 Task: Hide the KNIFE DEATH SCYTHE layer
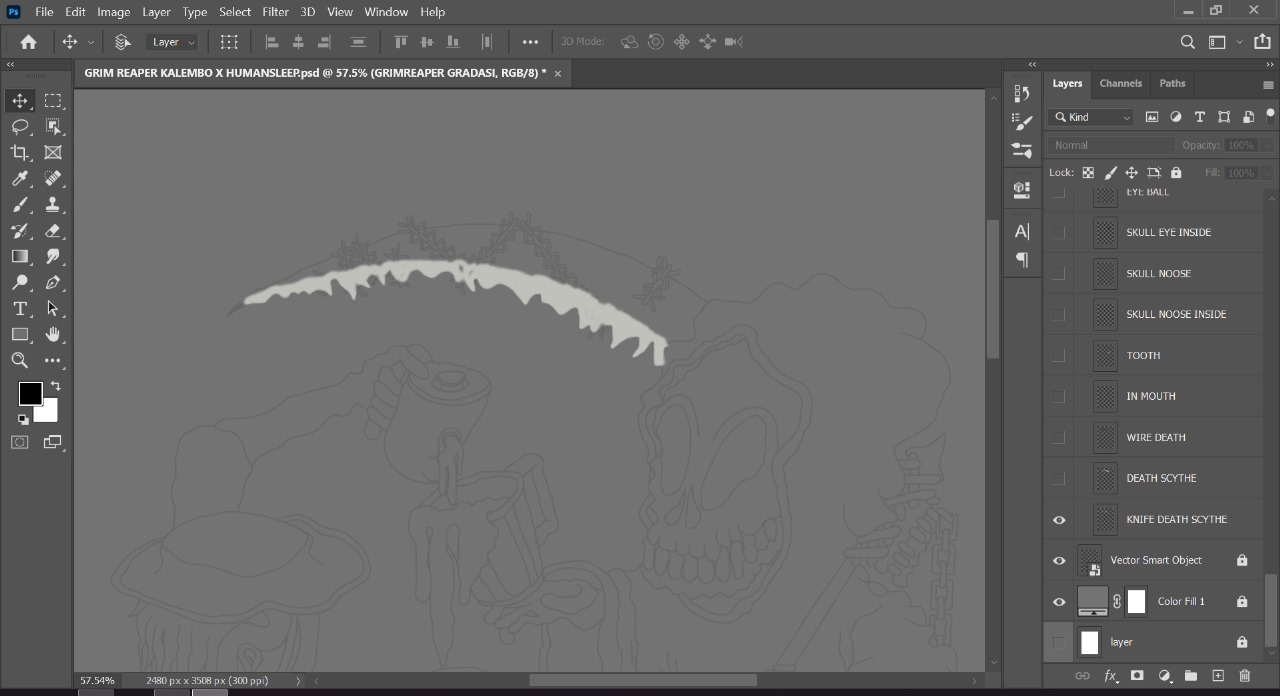point(1059,520)
